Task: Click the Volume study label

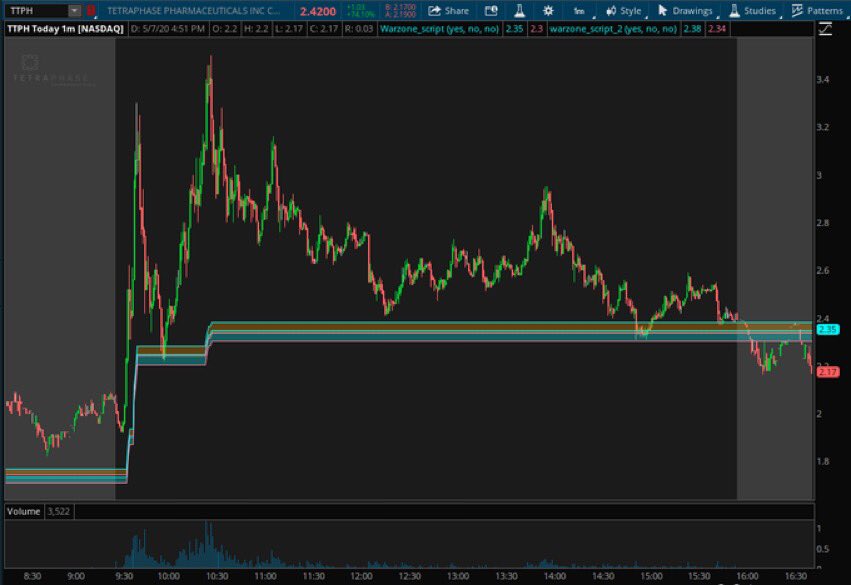Action: pyautogui.click(x=23, y=511)
